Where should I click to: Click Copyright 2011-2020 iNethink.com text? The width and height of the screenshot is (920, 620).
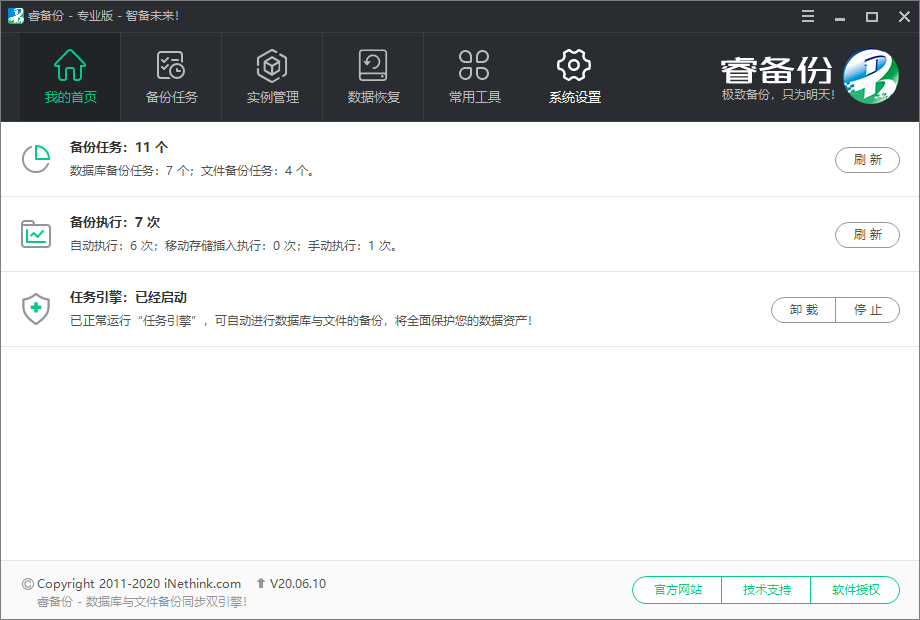click(139, 584)
